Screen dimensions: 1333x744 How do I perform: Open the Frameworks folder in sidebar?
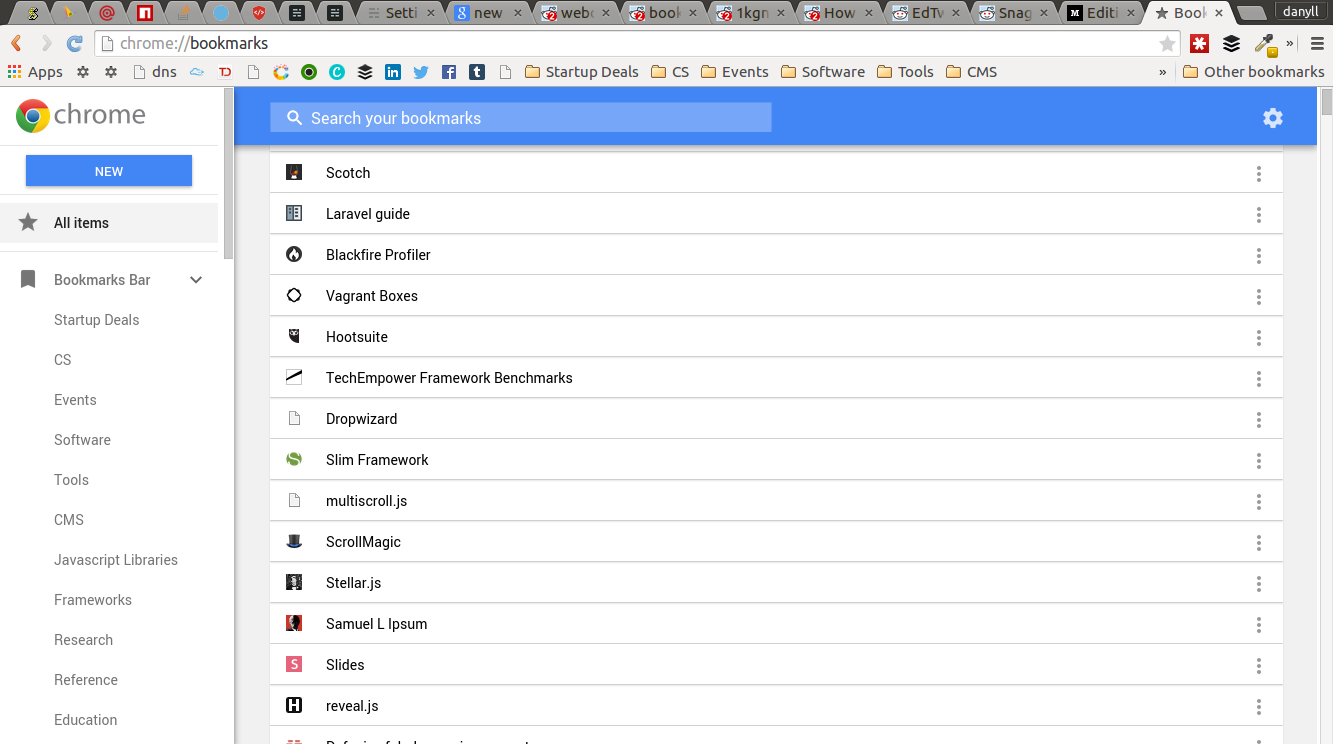93,600
